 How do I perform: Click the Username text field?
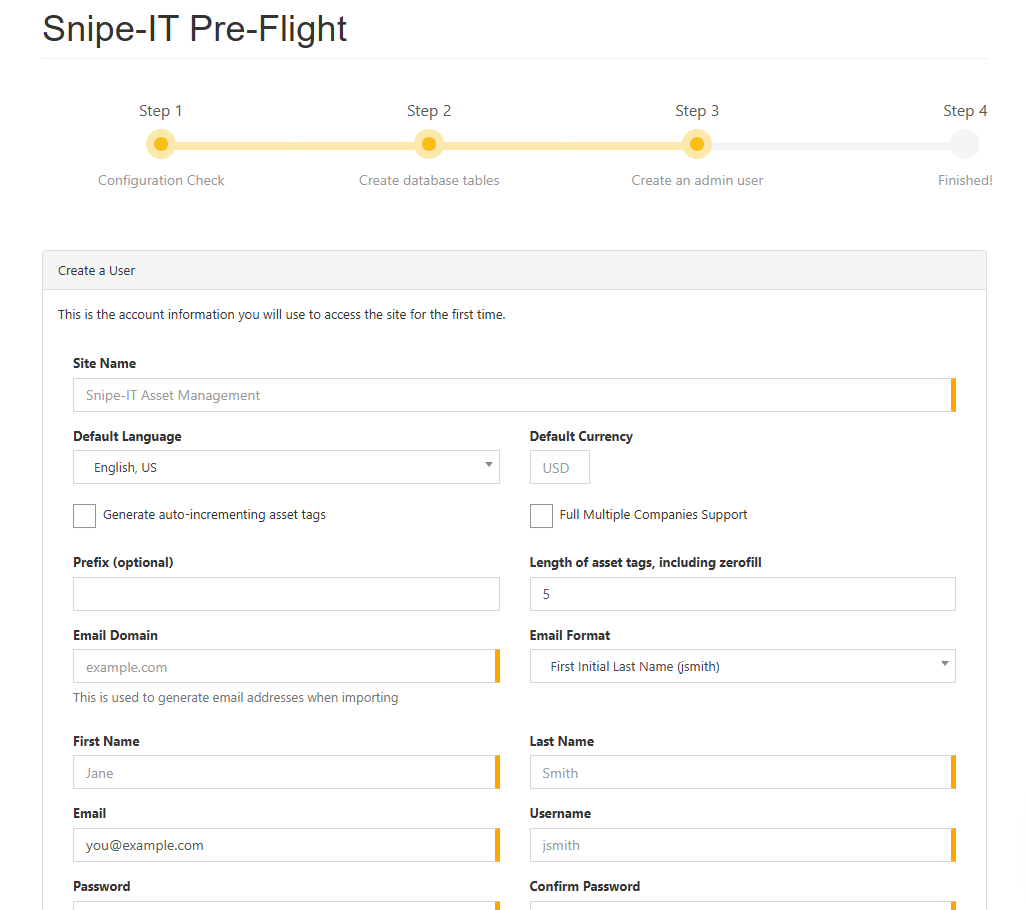(740, 845)
